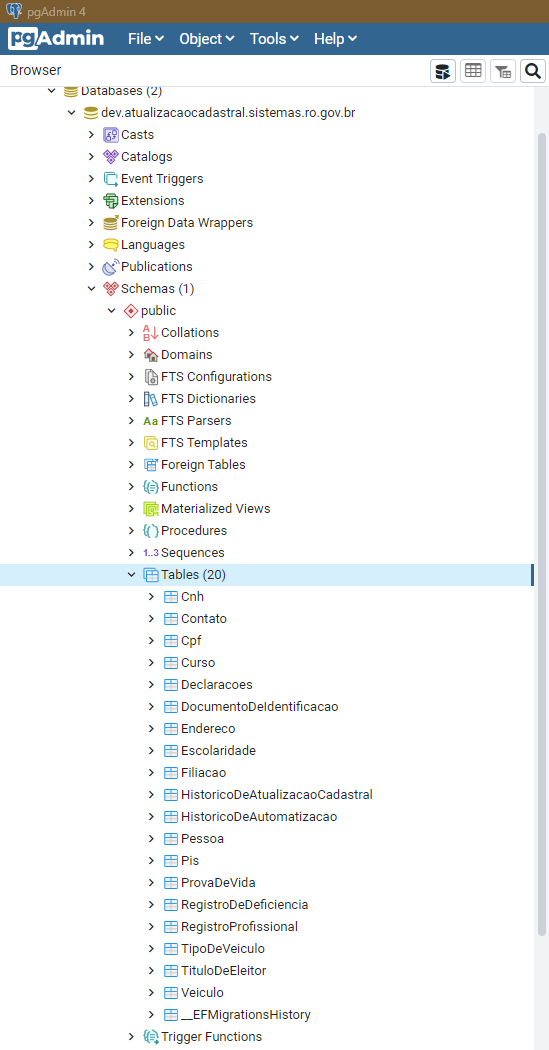
Task: Collapse the Databases (2) node
Action: click(x=52, y=91)
